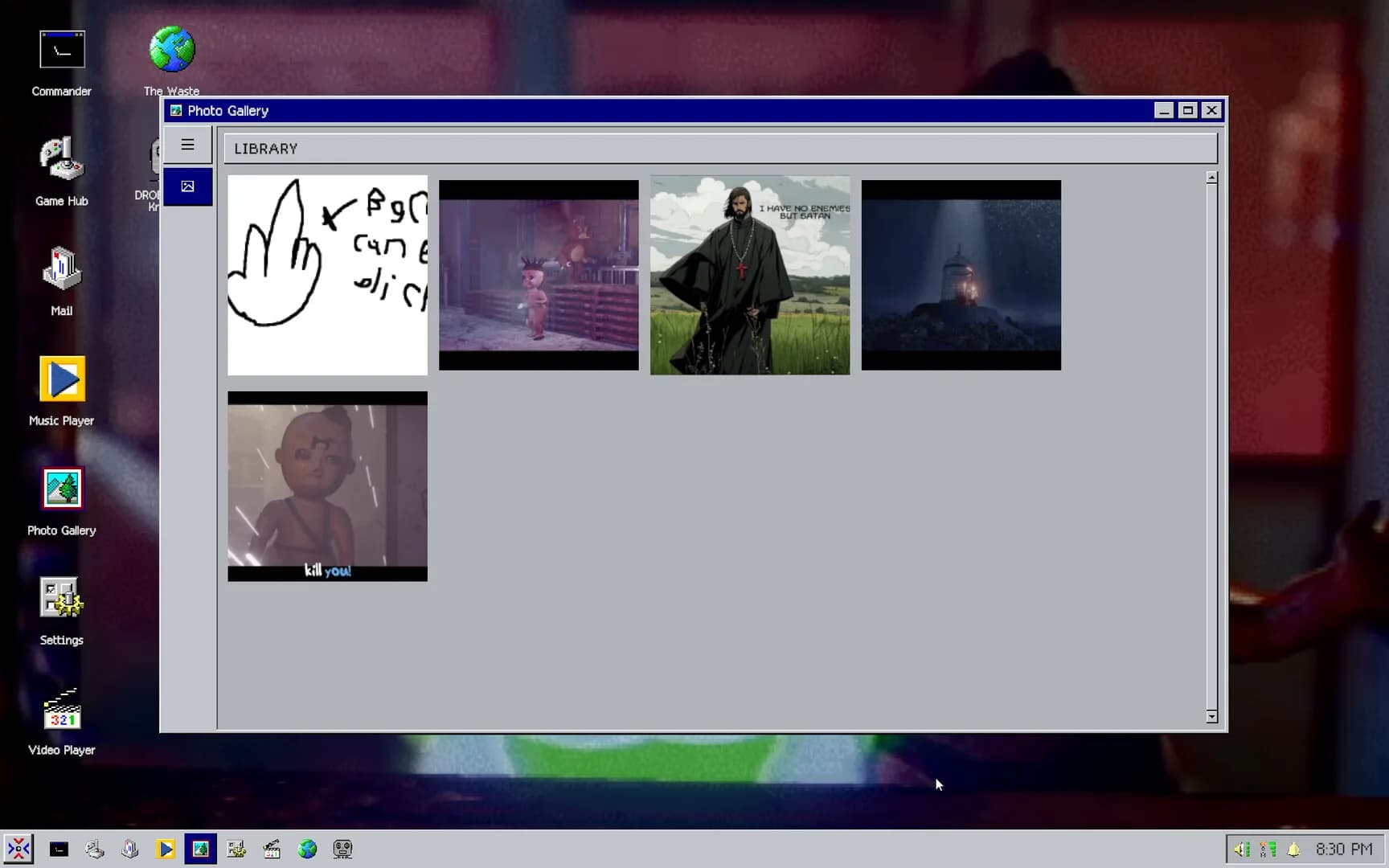Select the image library sidebar icon

(x=187, y=186)
